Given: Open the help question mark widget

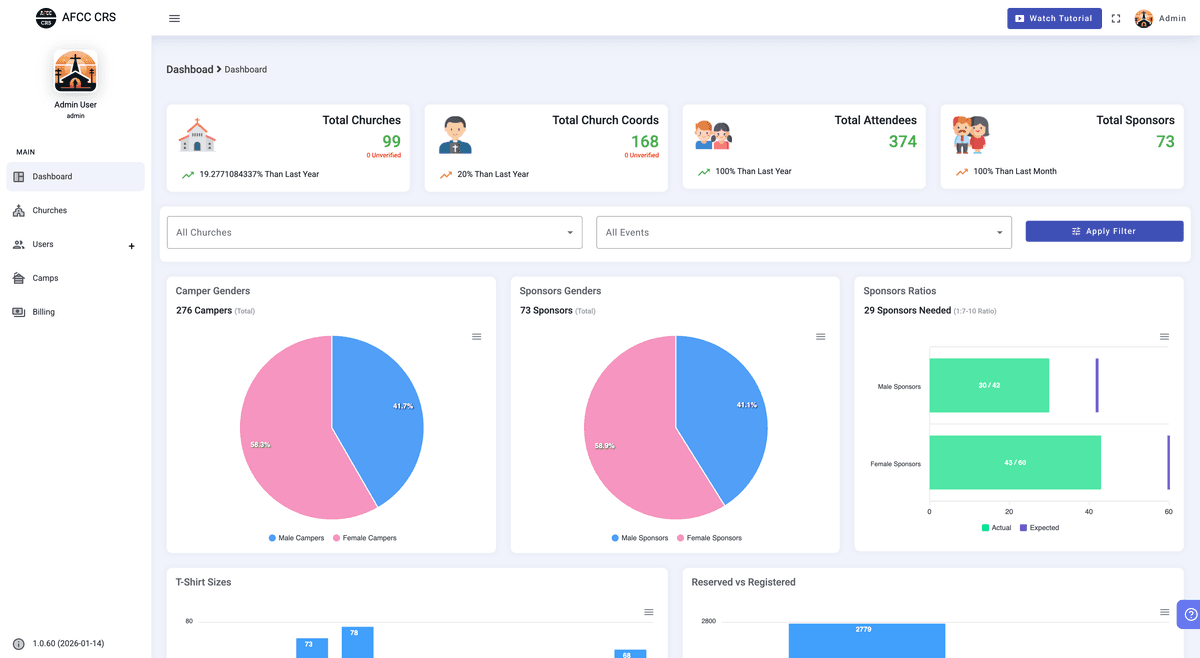Looking at the screenshot, I should coord(1190,614).
